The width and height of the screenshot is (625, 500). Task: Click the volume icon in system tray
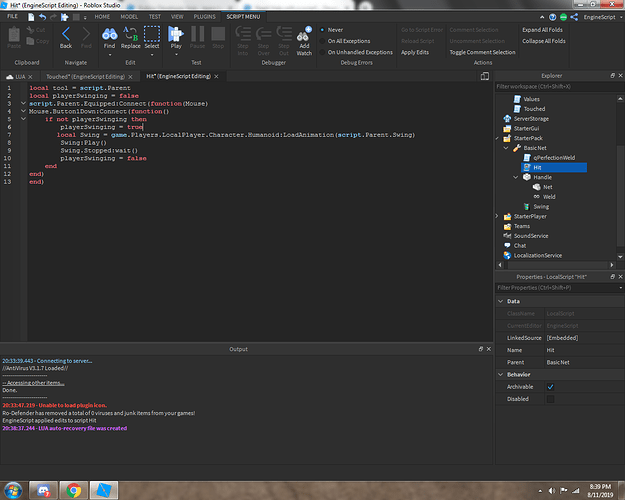click(552, 491)
